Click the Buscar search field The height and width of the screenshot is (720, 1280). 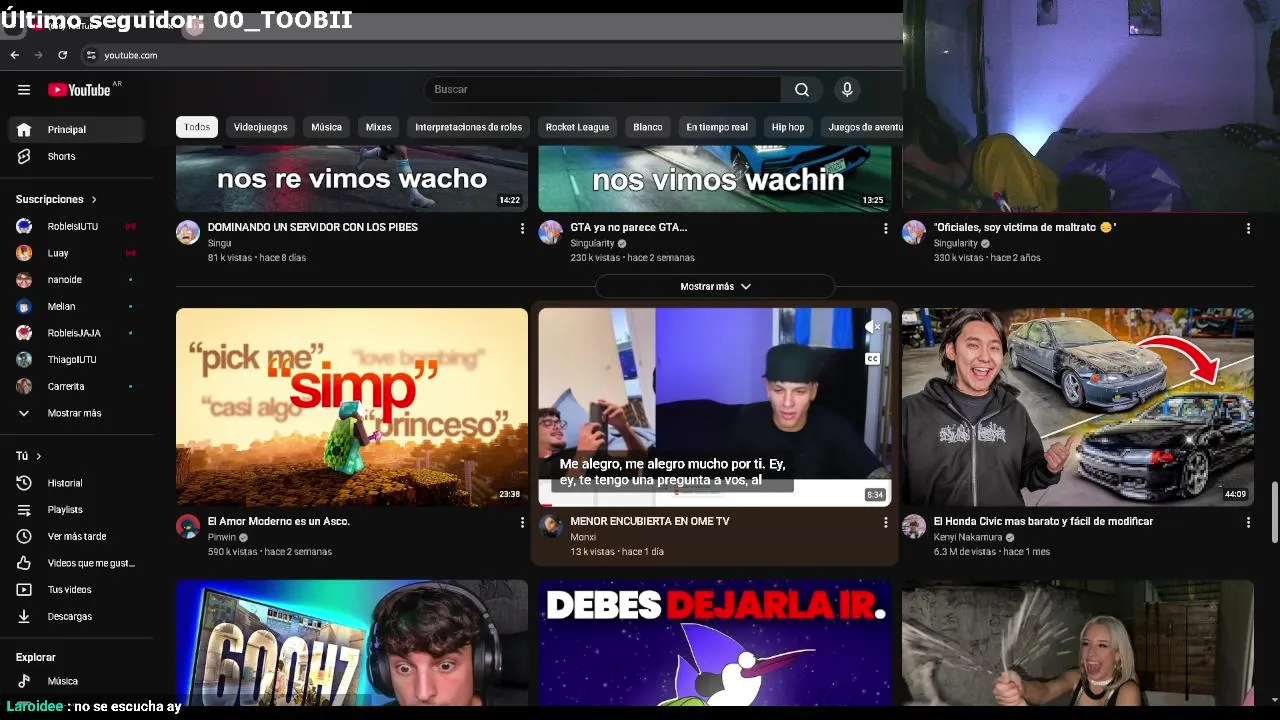[603, 90]
